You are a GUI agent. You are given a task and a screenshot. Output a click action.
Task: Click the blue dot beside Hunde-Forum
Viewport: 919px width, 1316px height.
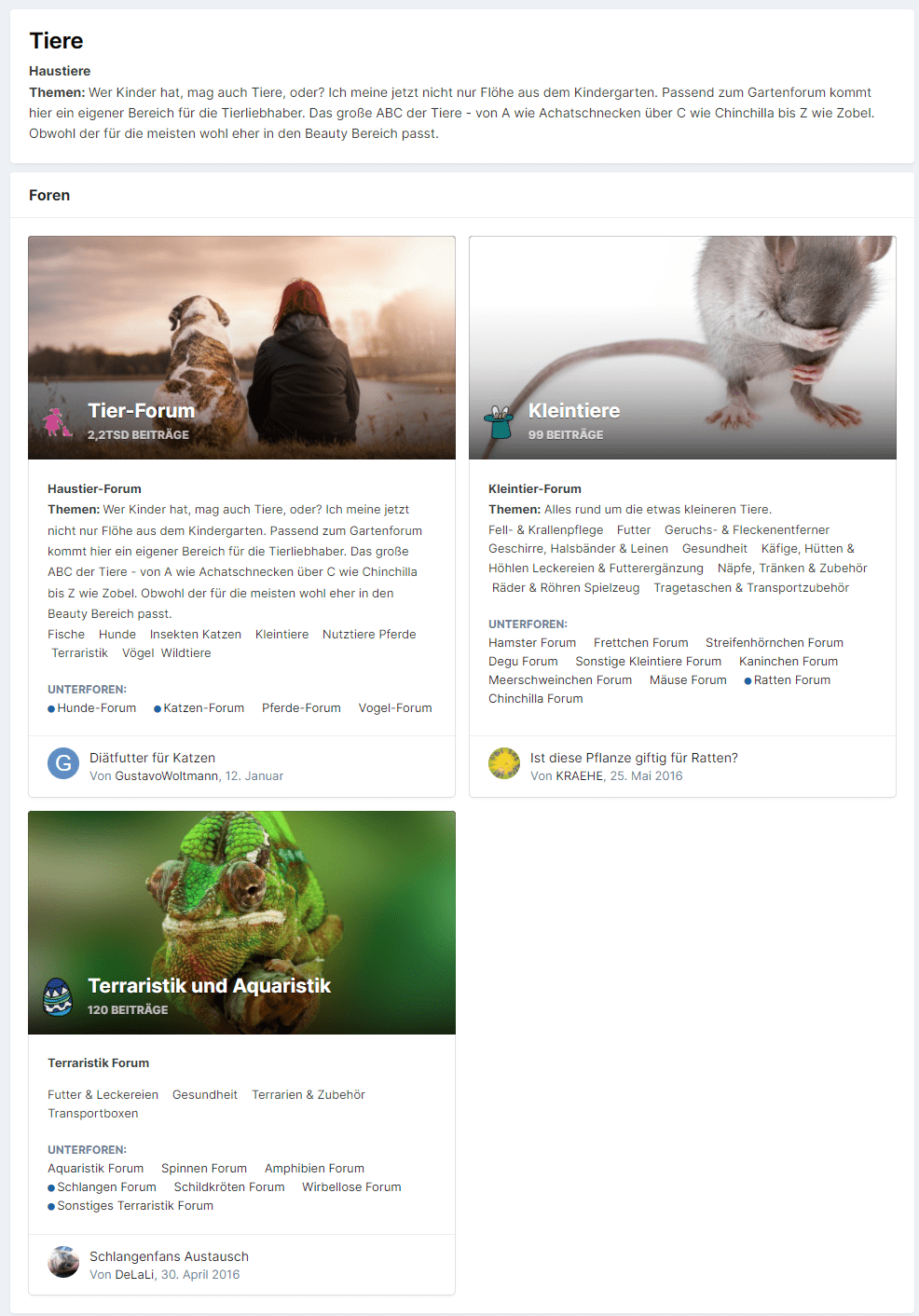pos(51,708)
